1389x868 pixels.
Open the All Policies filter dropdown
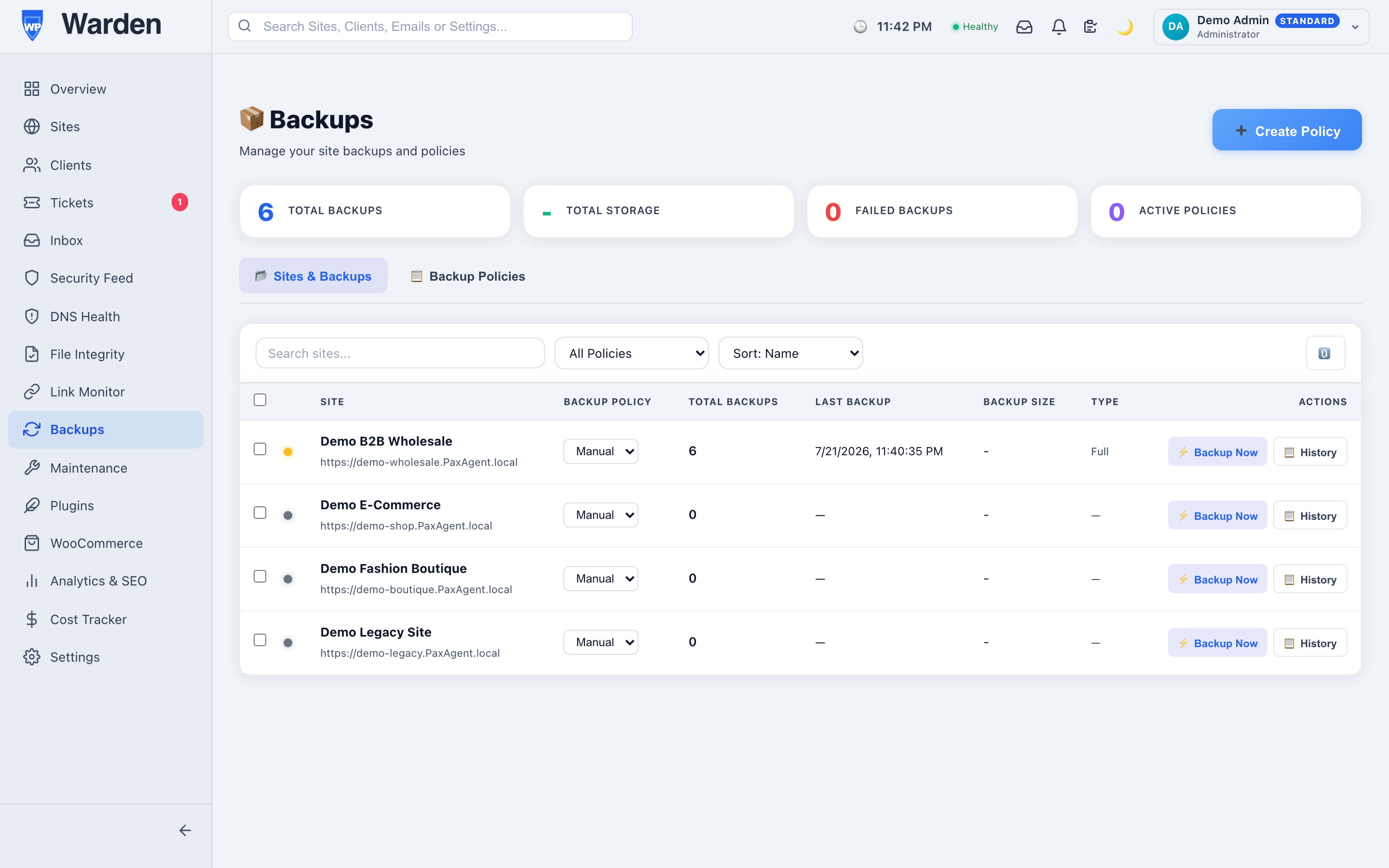pos(631,353)
